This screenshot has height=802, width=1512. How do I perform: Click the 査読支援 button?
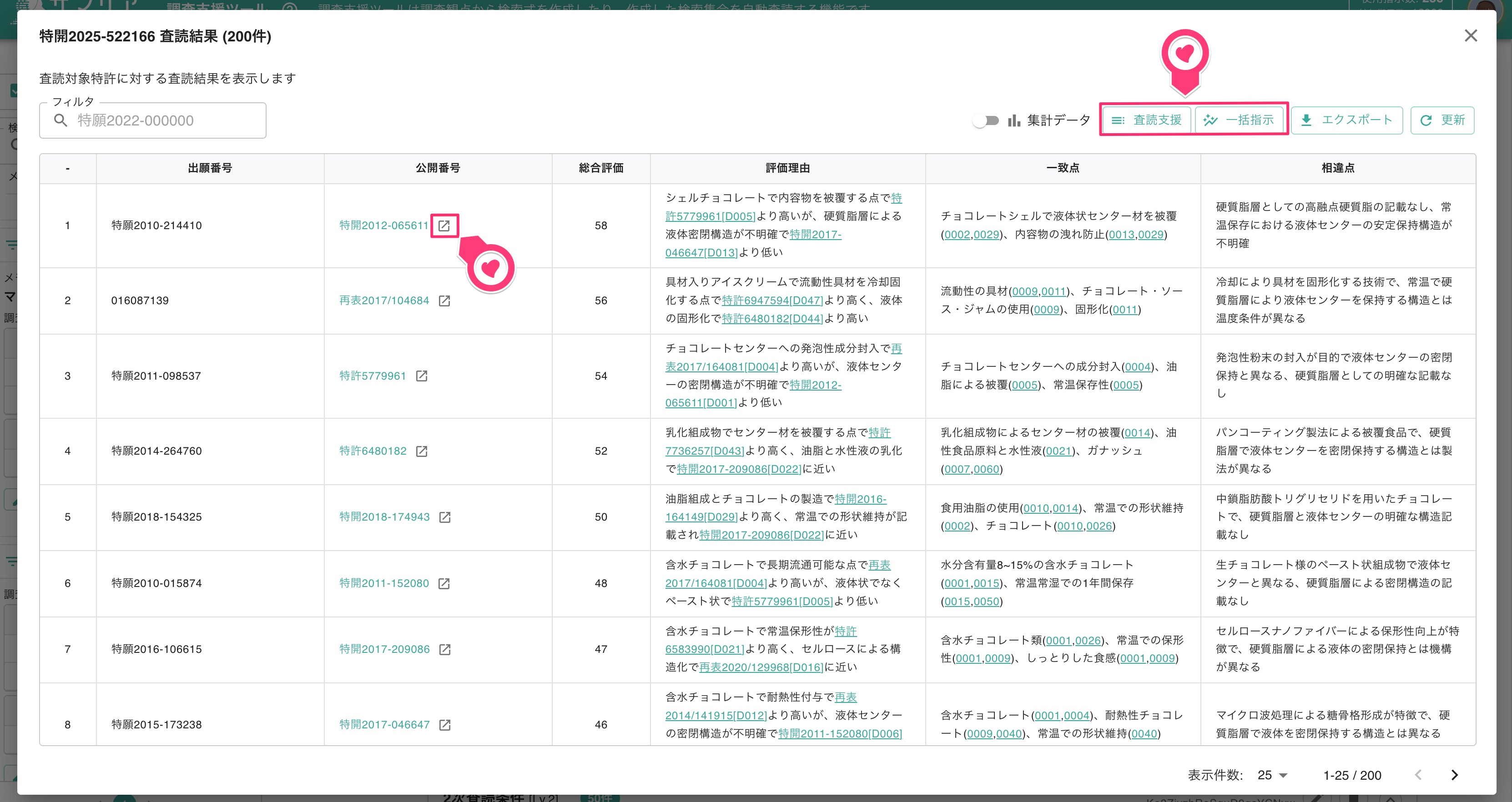click(1147, 120)
